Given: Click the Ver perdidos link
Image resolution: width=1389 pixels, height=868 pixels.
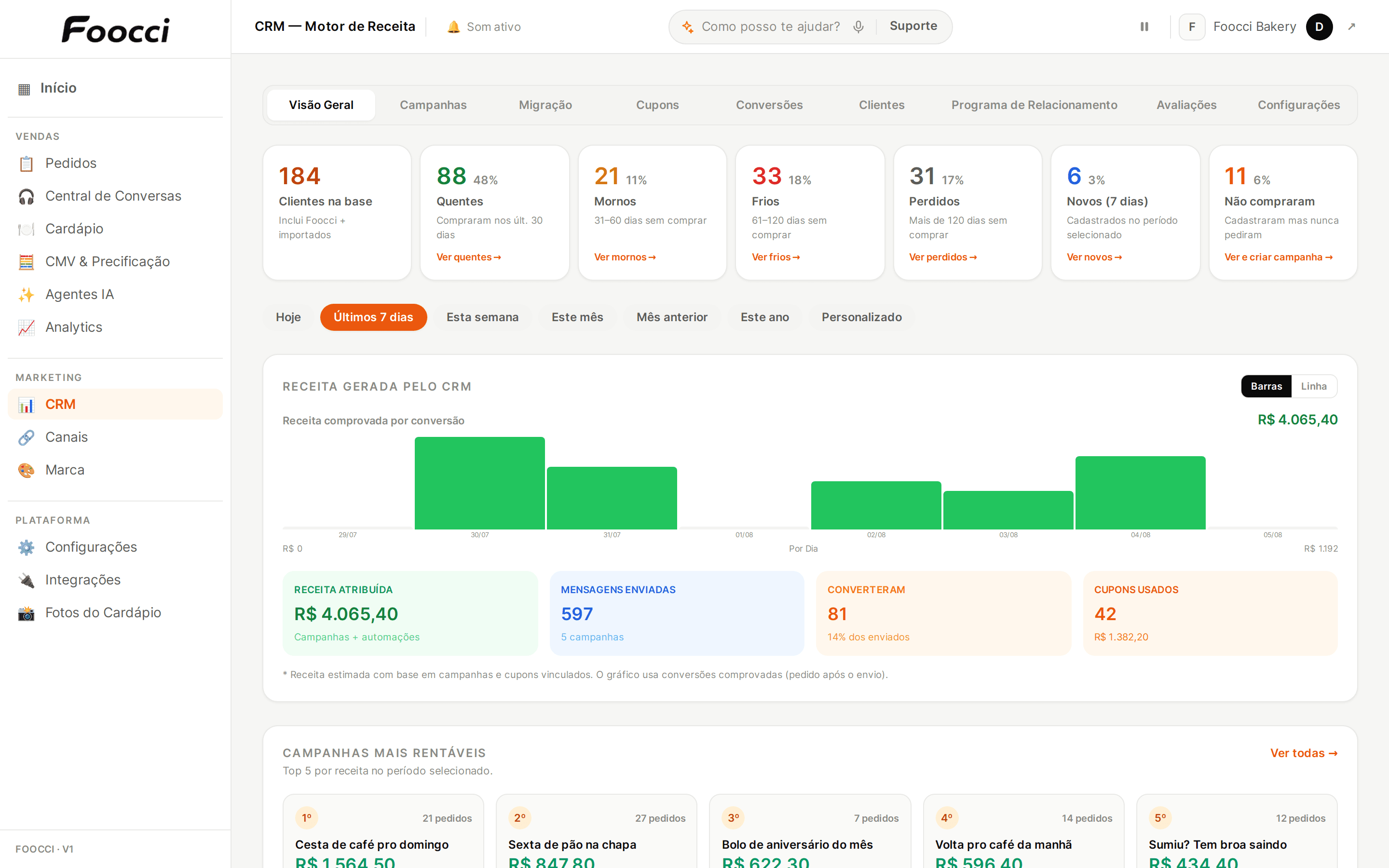Looking at the screenshot, I should (942, 257).
